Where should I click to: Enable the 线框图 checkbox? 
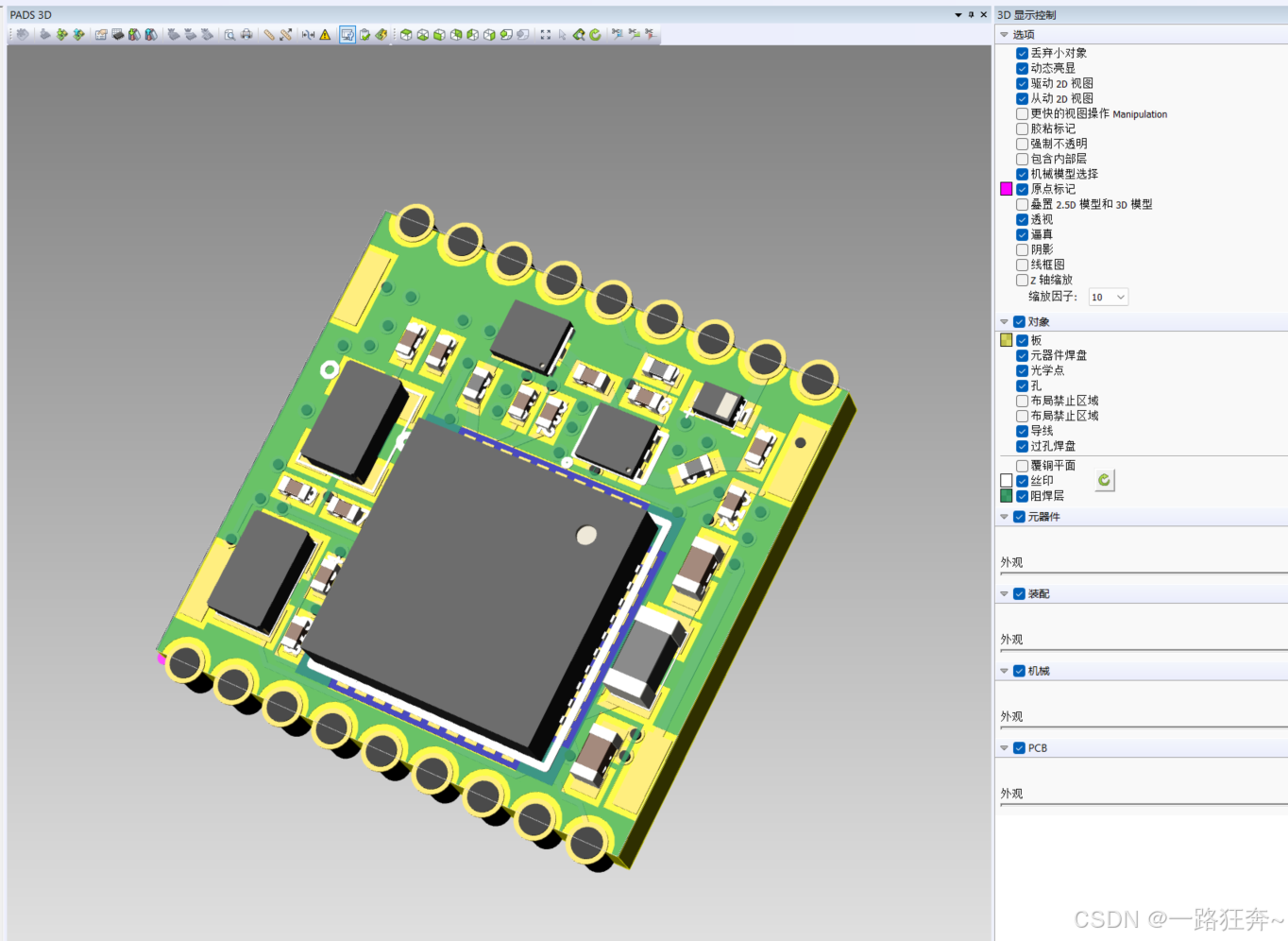click(x=1022, y=265)
